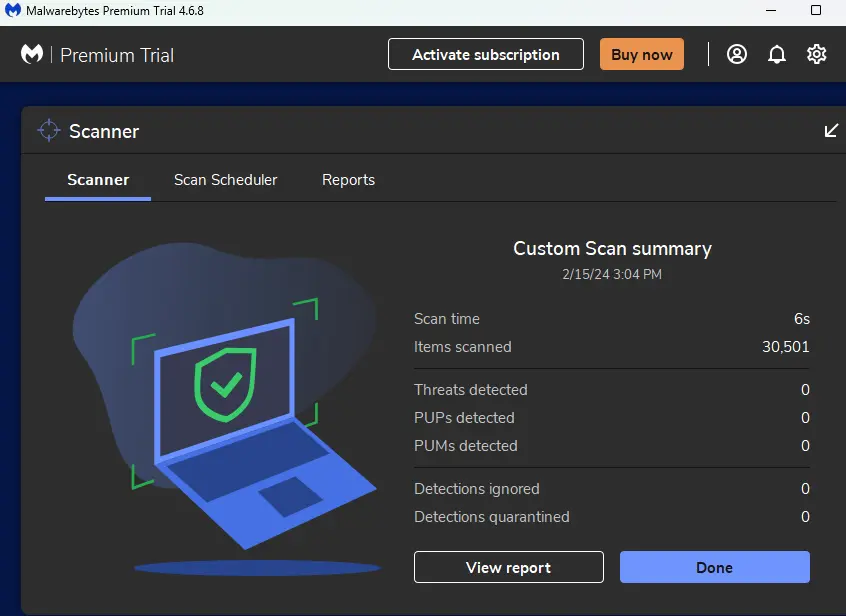846x616 pixels.
Task: Click the Detections quarantined label
Action: (x=492, y=517)
